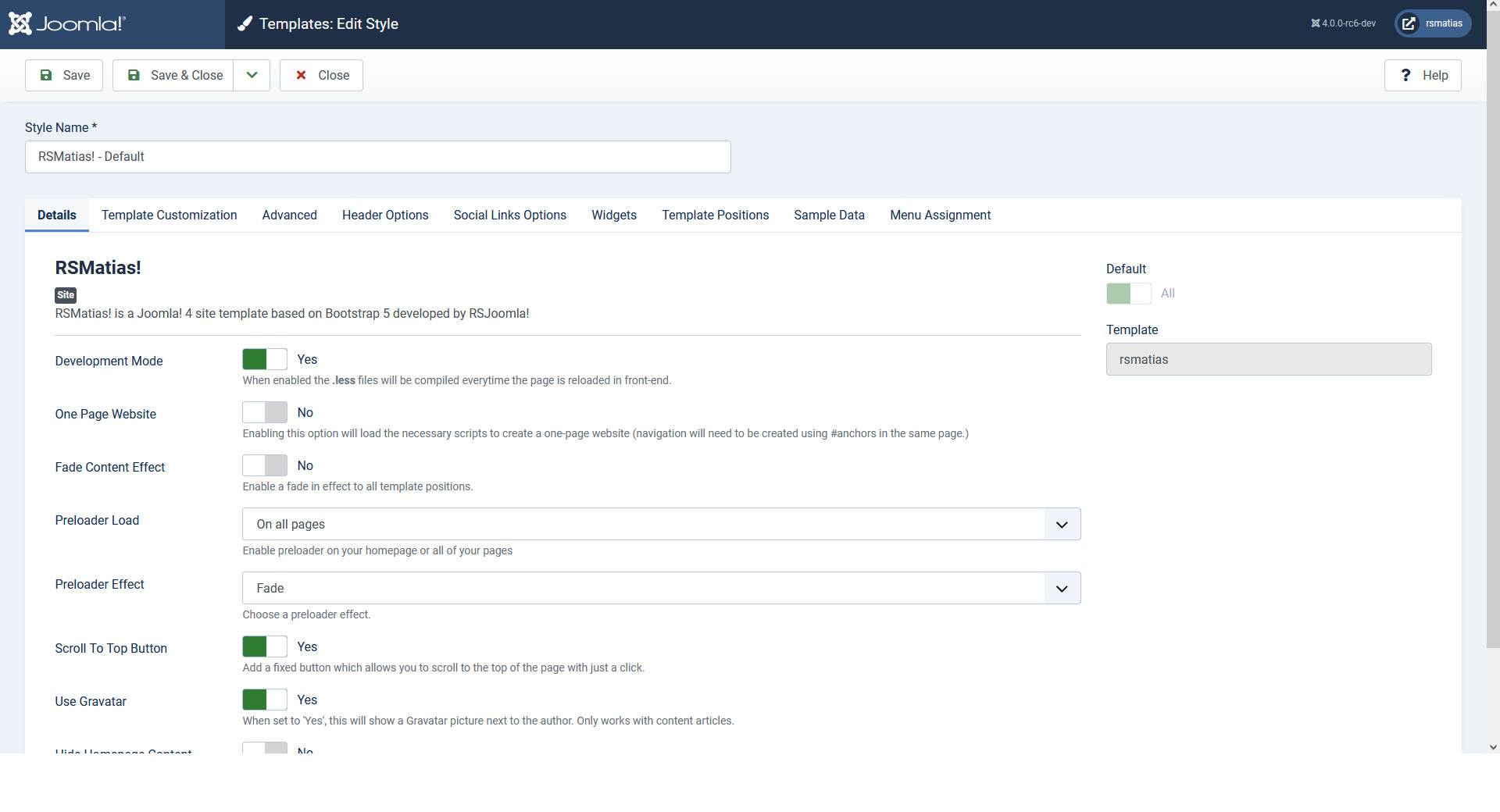Switch to Template Customization tab
This screenshot has height=812, width=1500.
pos(170,215)
